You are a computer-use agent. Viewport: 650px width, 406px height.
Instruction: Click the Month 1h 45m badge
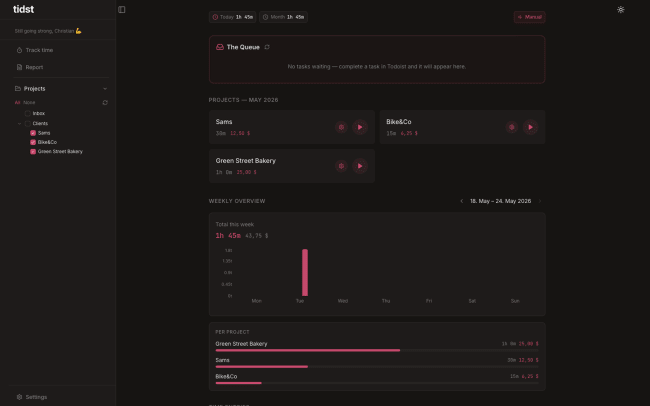coord(283,17)
